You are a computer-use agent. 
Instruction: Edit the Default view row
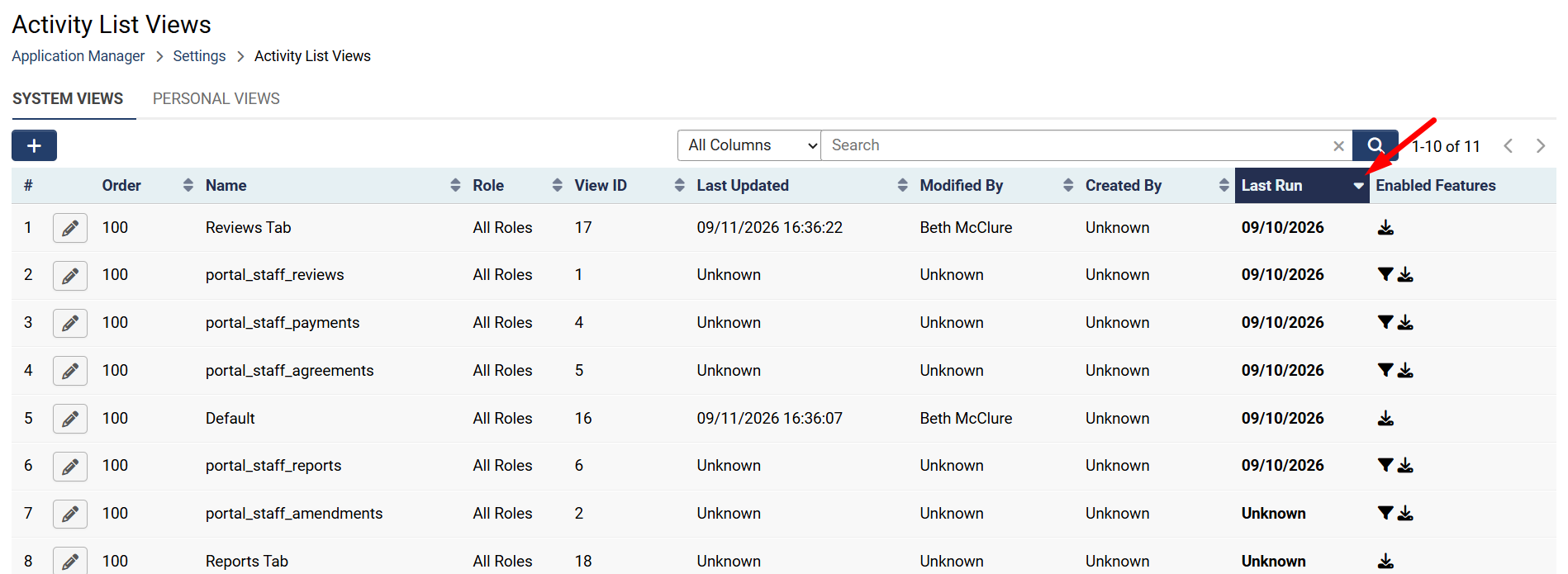(70, 419)
